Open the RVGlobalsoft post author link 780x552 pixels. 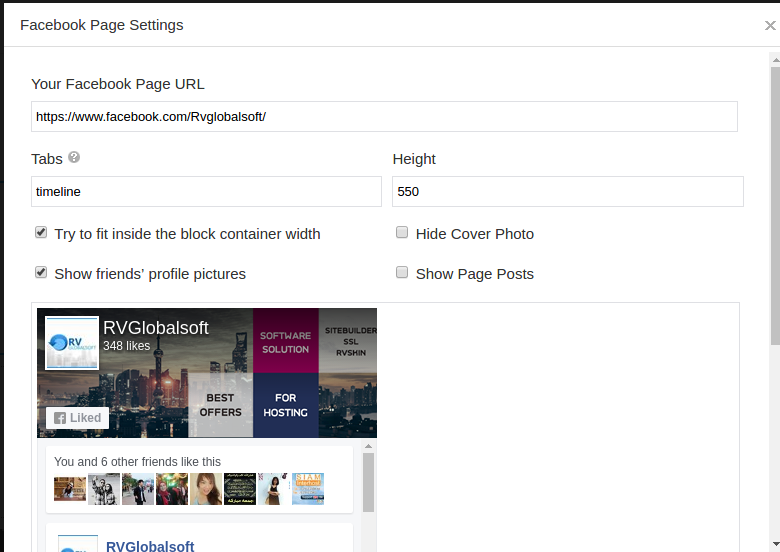pos(150,546)
